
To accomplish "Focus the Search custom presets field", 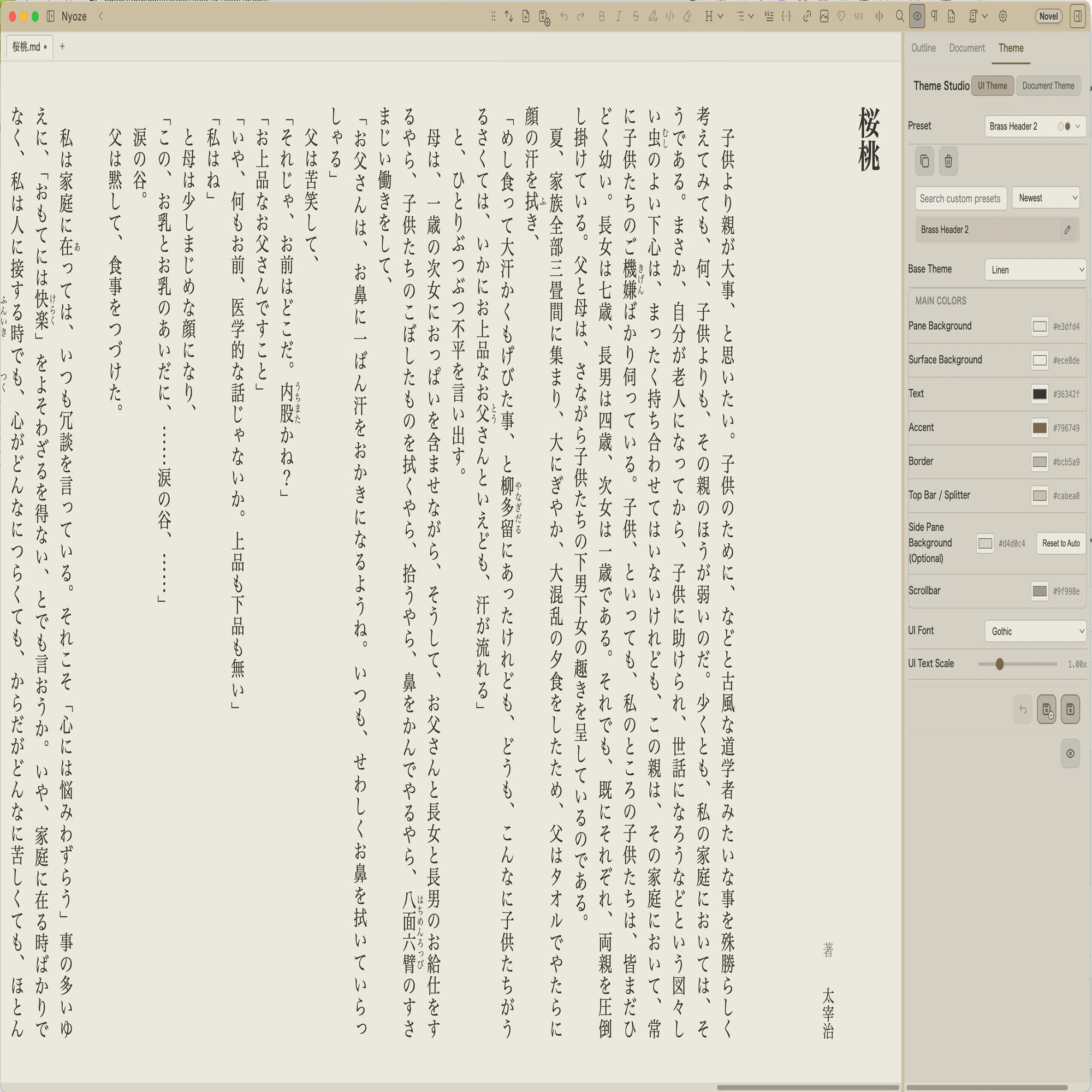I will [960, 198].
